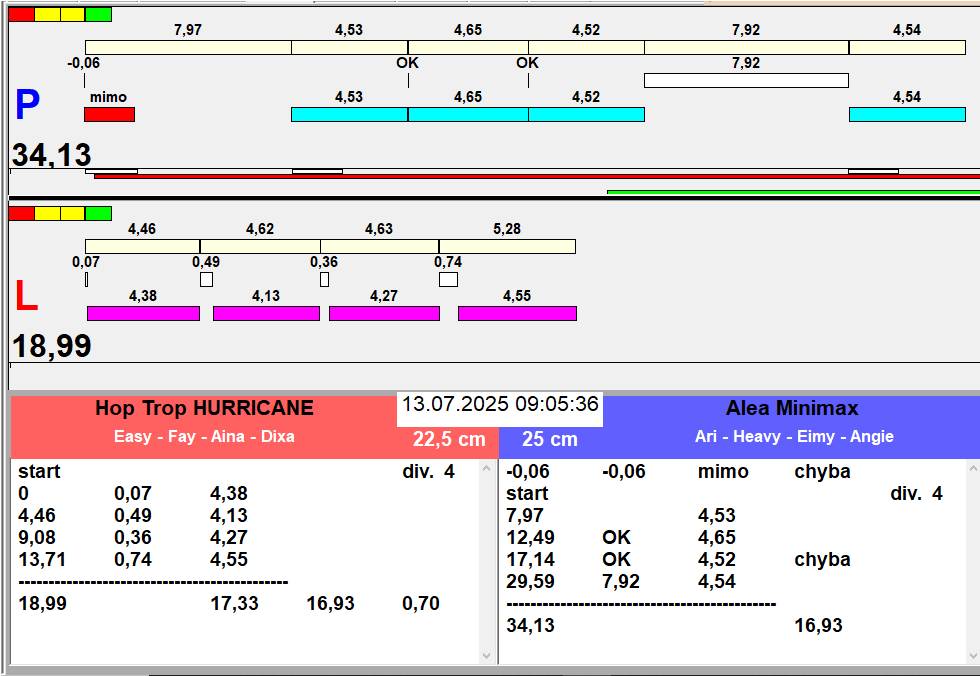Click '29,59' in the Alea Minimax results list
This screenshot has height=676, width=980.
point(530,582)
